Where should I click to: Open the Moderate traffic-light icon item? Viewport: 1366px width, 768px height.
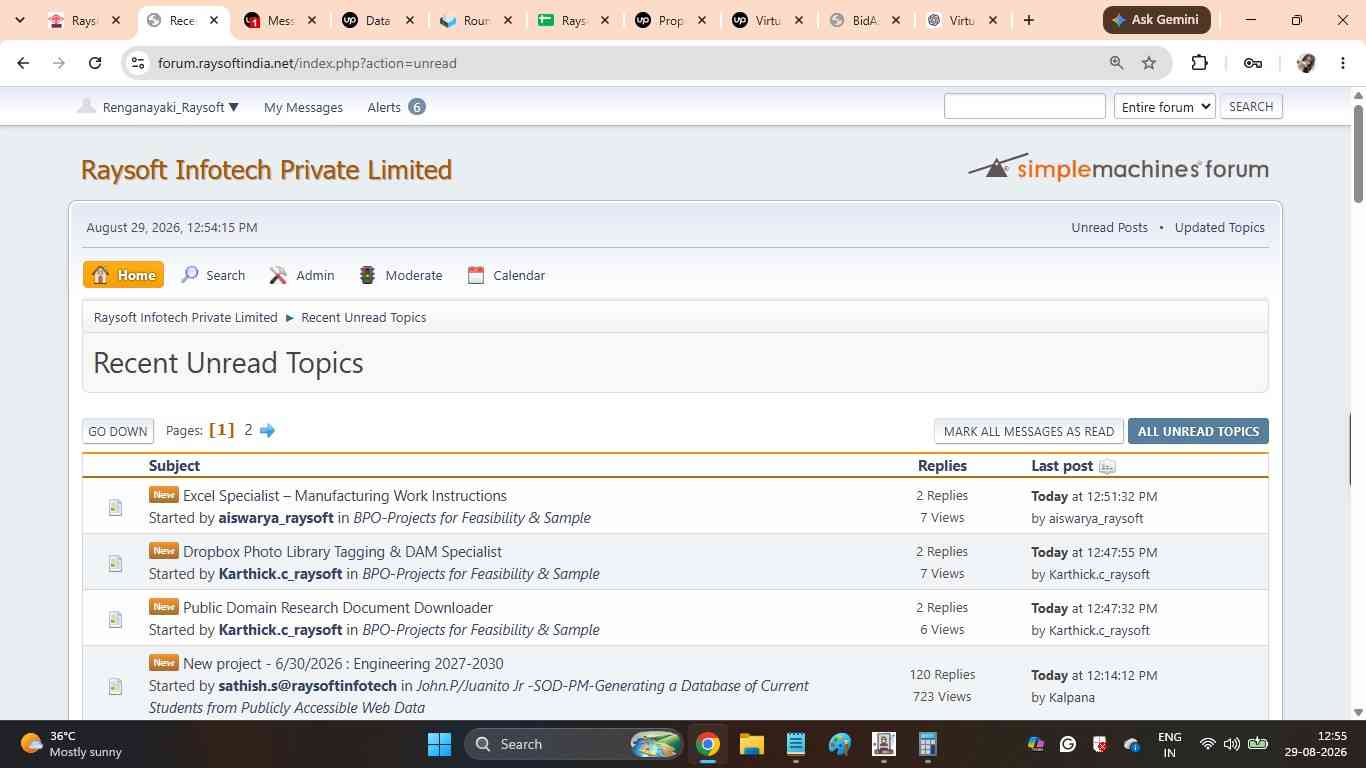[x=368, y=275]
